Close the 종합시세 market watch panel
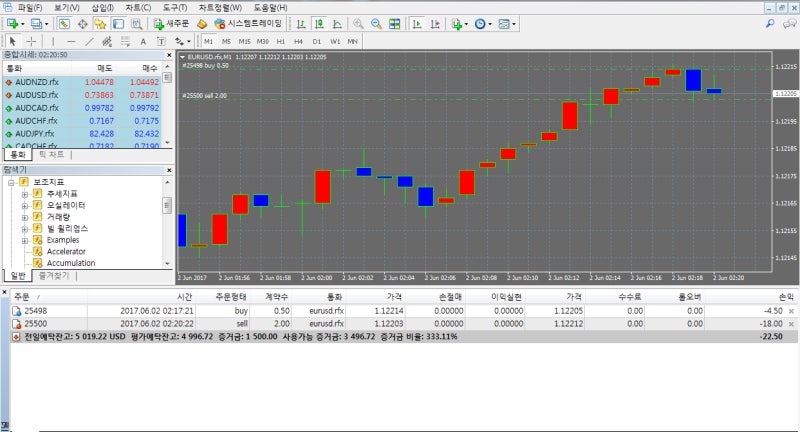800x432 pixels. (169, 55)
